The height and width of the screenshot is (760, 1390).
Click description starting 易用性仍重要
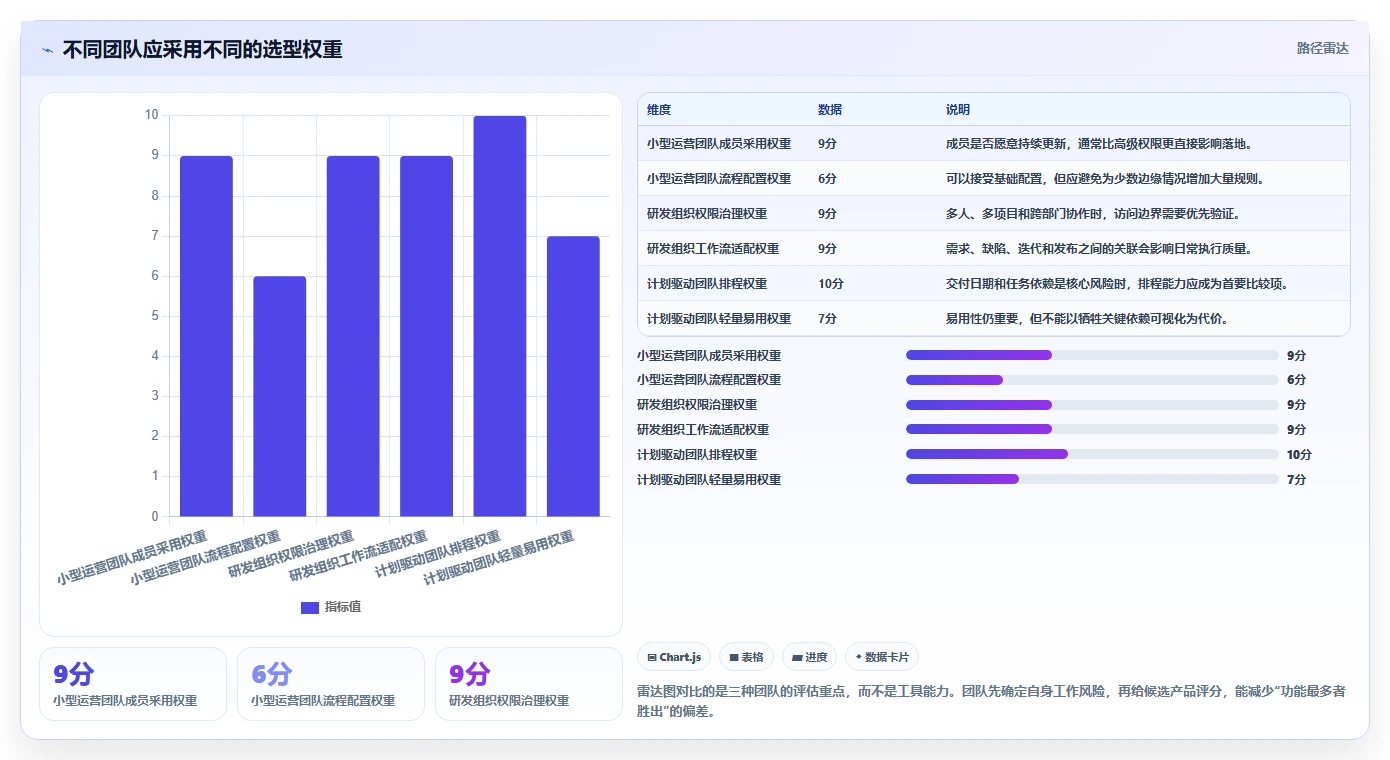click(x=1087, y=319)
